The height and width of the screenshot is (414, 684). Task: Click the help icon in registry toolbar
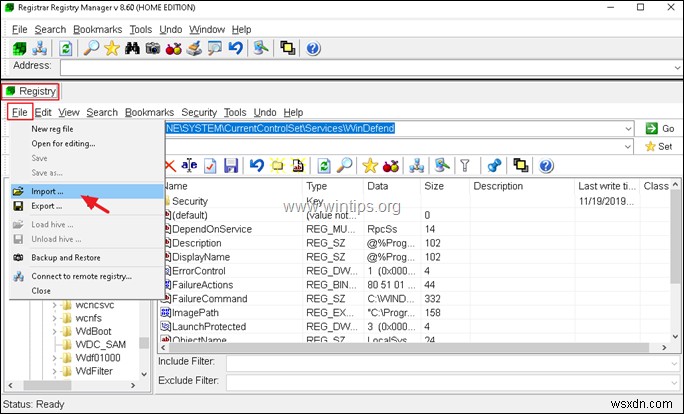pyautogui.click(x=546, y=165)
